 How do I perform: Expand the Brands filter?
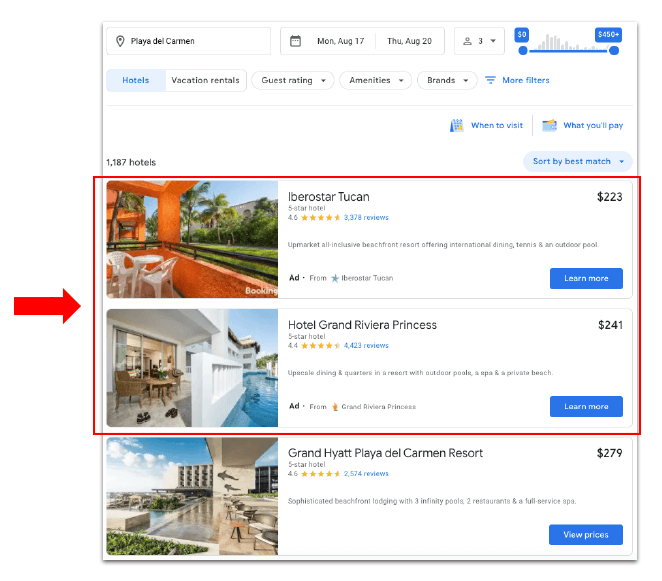[x=447, y=80]
